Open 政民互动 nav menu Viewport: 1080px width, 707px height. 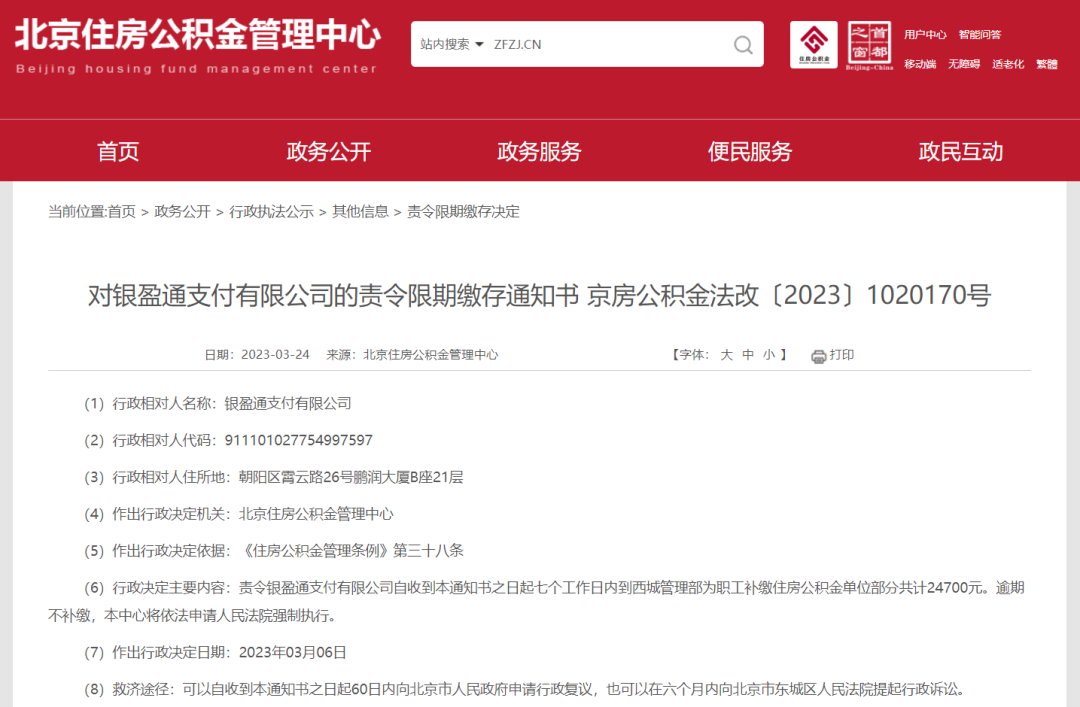(x=961, y=152)
